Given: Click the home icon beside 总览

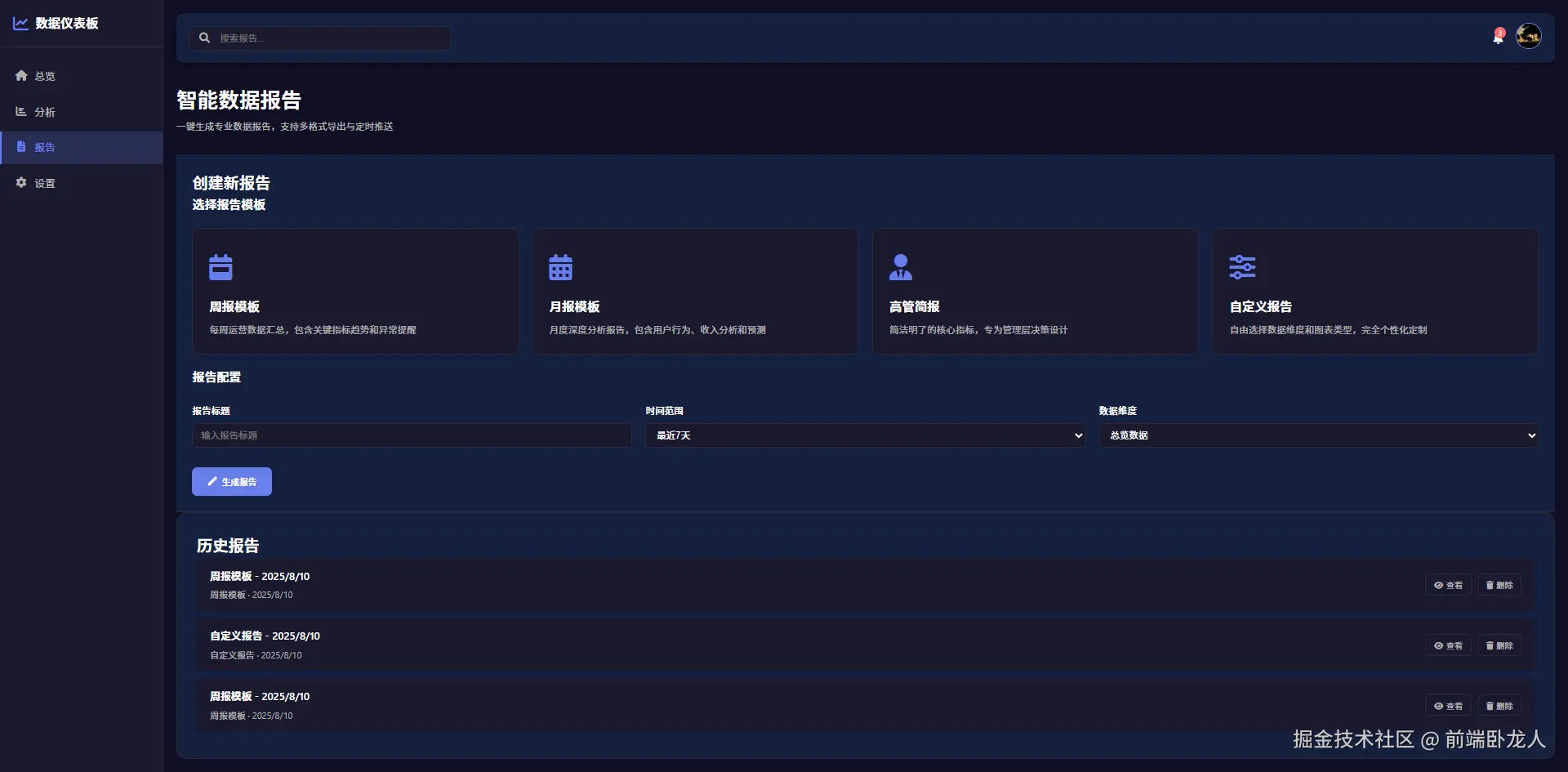Looking at the screenshot, I should tap(21, 75).
